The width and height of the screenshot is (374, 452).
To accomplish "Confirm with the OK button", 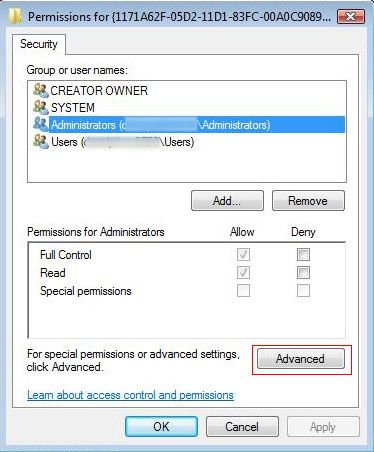I will (x=161, y=426).
